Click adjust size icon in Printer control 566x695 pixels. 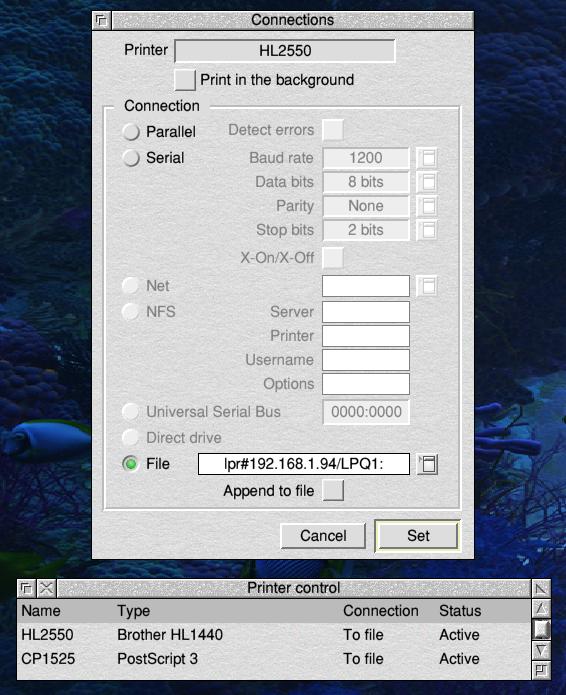coord(541,670)
